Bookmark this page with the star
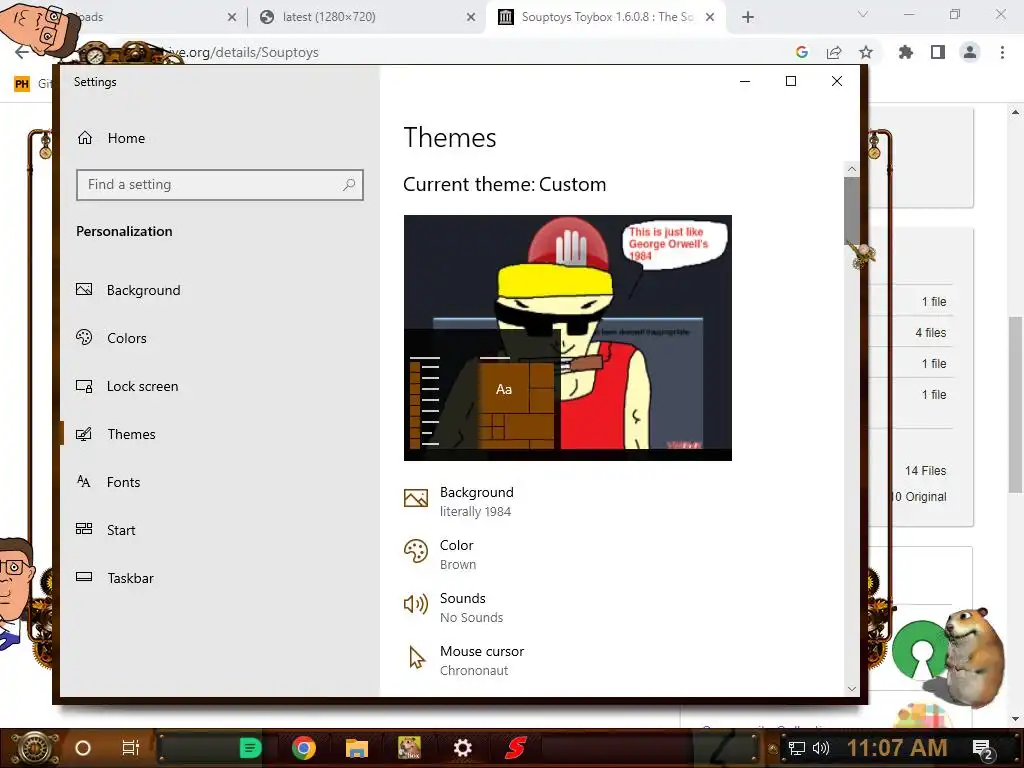The image size is (1024, 768). click(866, 52)
